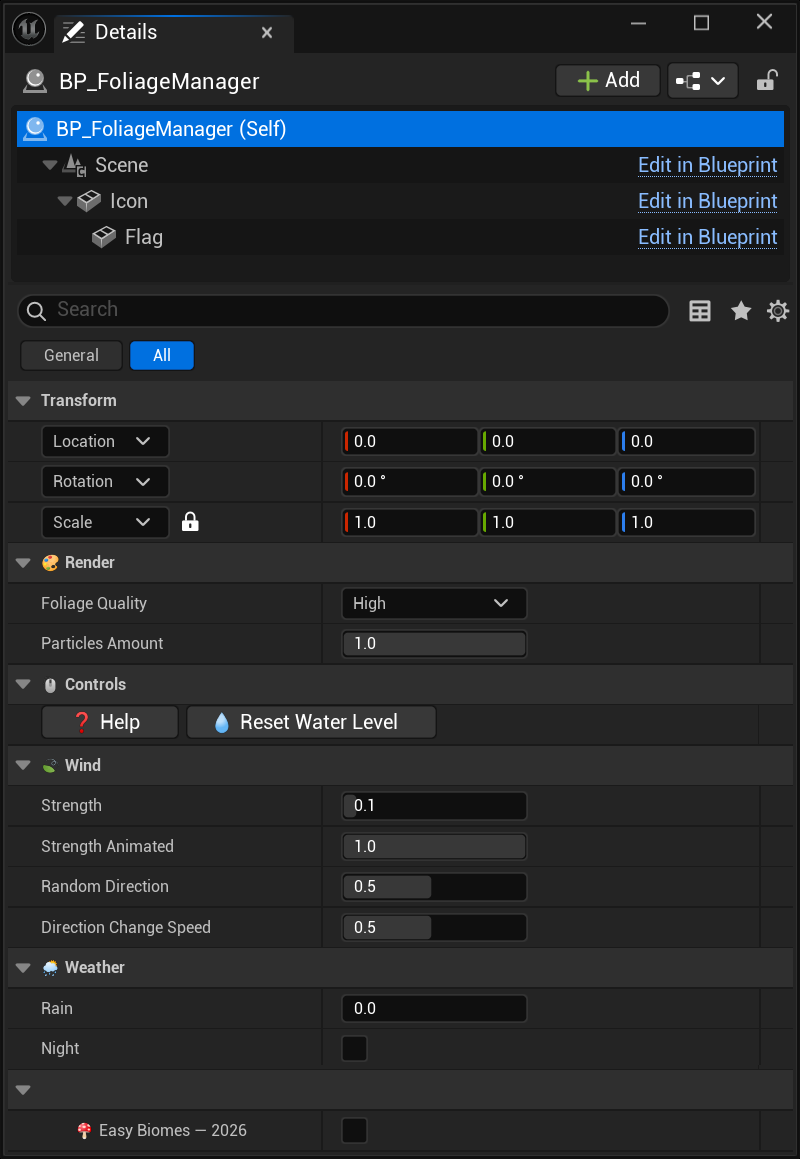Click the Scale X field
Image resolution: width=800 pixels, height=1159 pixels.
410,522
